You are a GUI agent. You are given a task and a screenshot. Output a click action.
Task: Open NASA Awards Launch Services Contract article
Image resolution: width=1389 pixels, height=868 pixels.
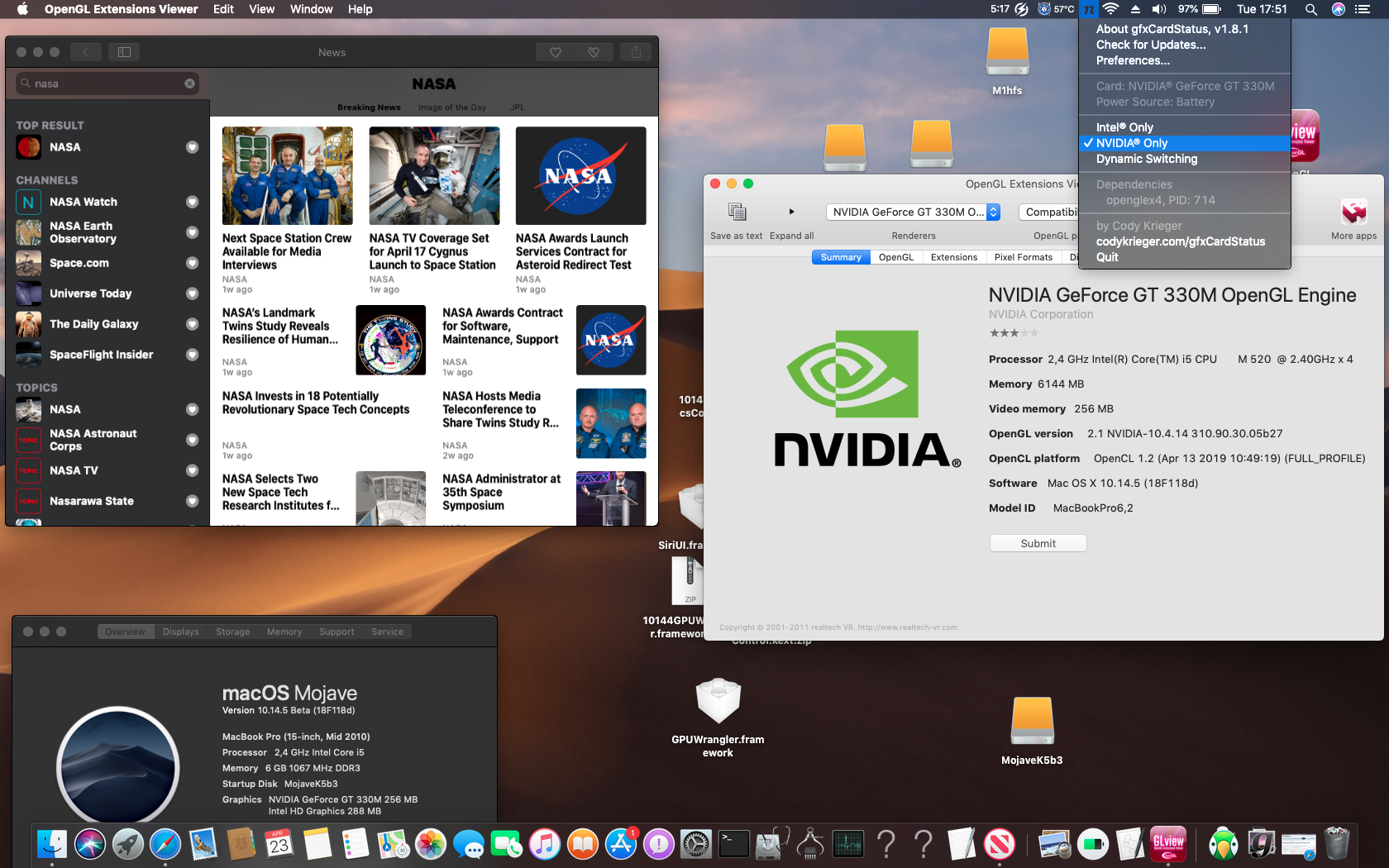(x=580, y=211)
